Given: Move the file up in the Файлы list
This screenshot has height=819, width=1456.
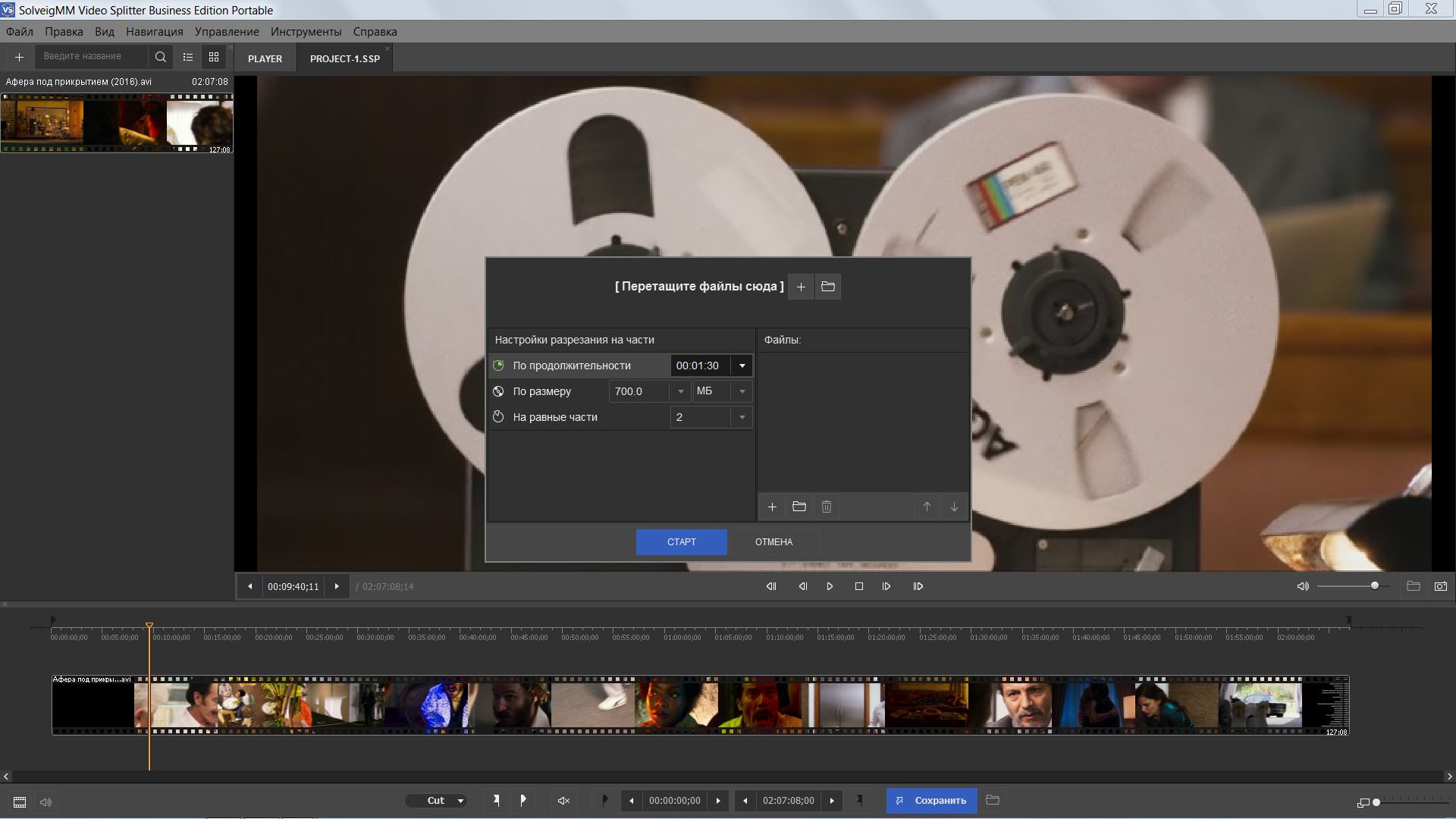Looking at the screenshot, I should click(927, 507).
